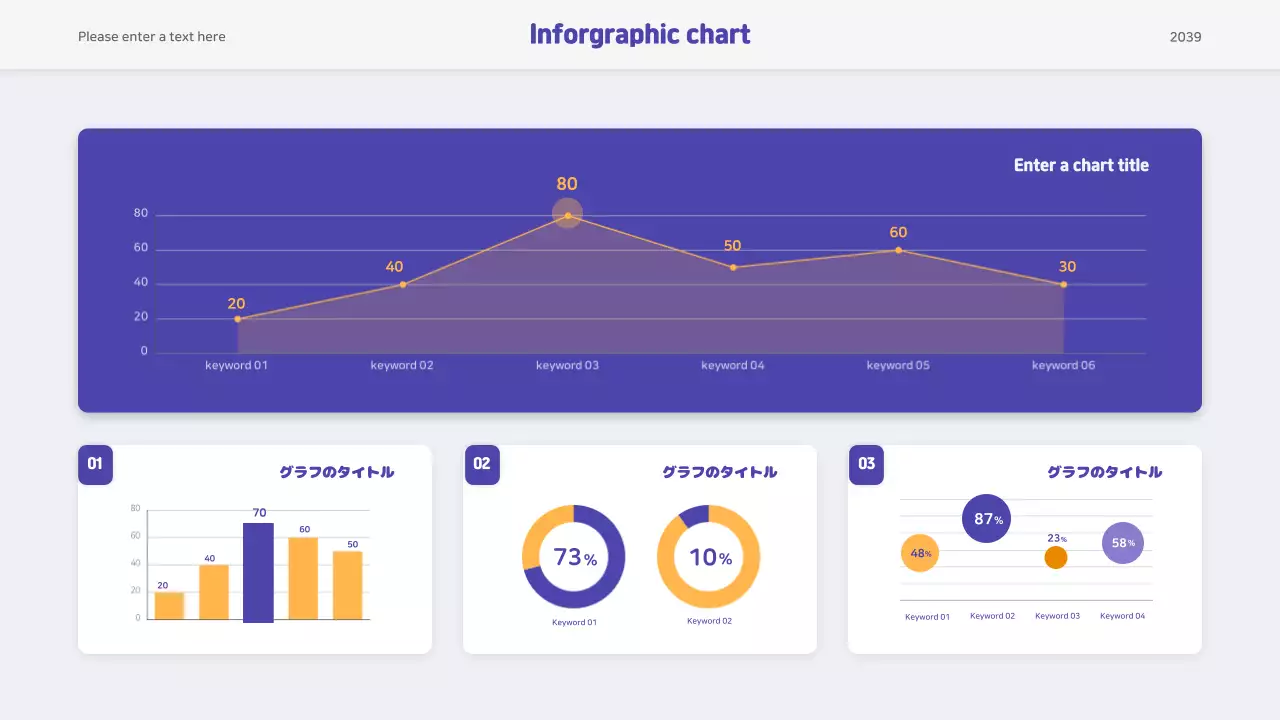Click the 73% donut chart

[x=574, y=557]
